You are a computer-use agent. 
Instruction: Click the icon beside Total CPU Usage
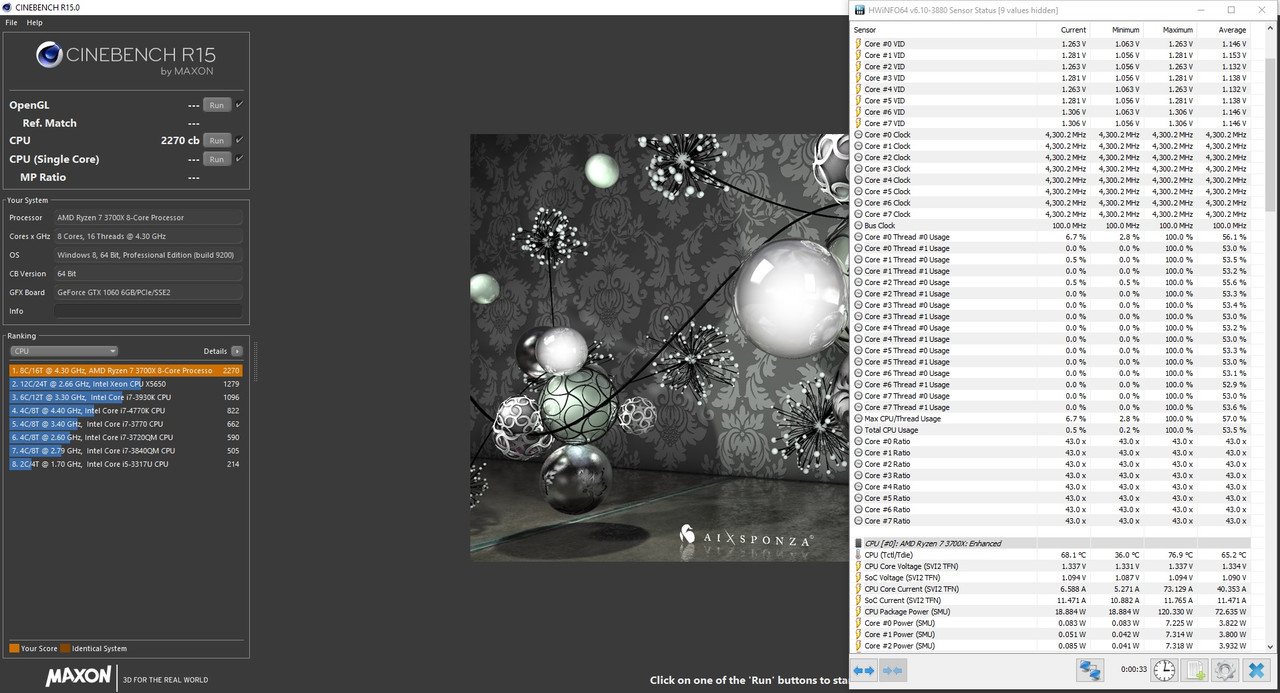click(x=859, y=430)
